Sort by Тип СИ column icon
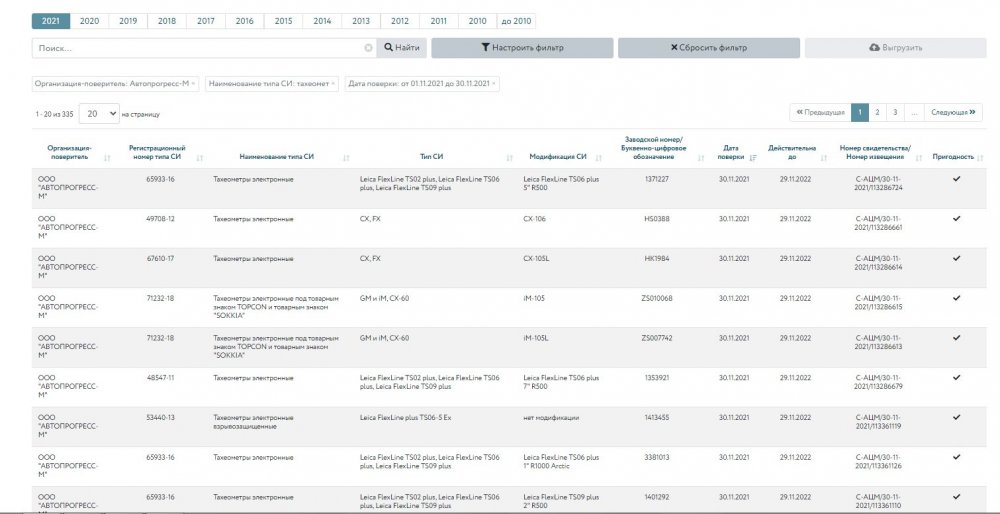 pos(510,158)
